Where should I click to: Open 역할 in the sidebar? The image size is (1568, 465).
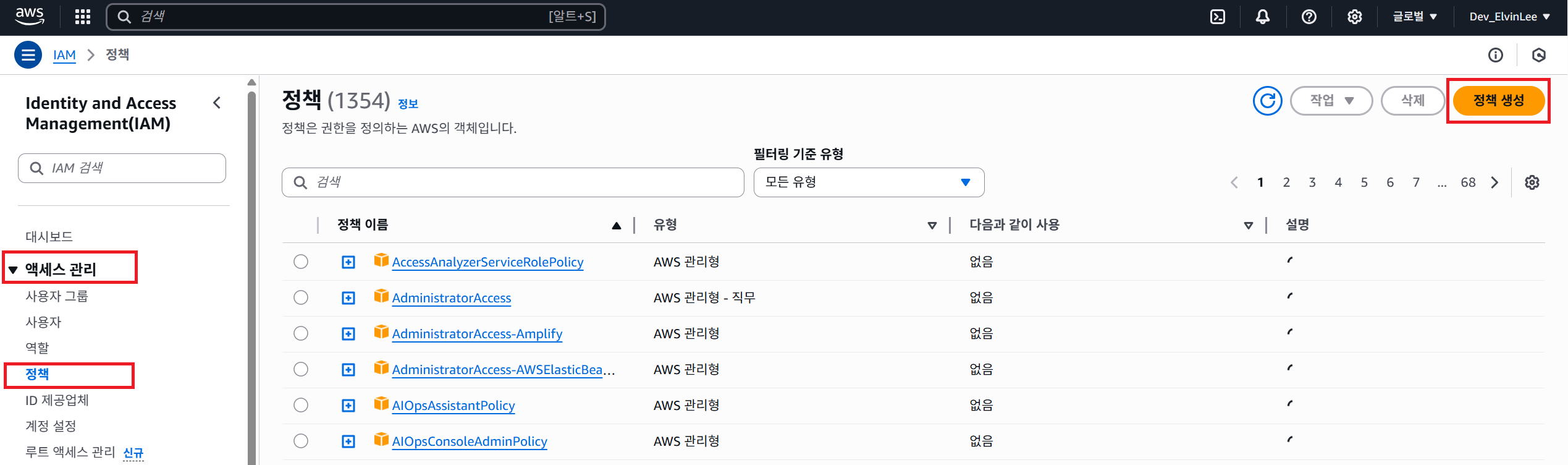click(37, 348)
